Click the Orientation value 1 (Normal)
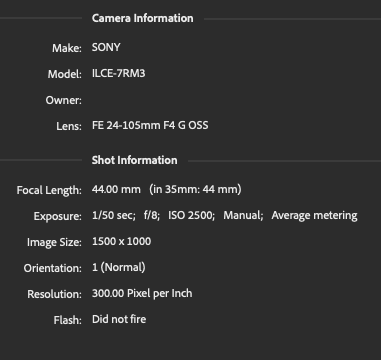The width and height of the screenshot is (381, 360). click(119, 267)
